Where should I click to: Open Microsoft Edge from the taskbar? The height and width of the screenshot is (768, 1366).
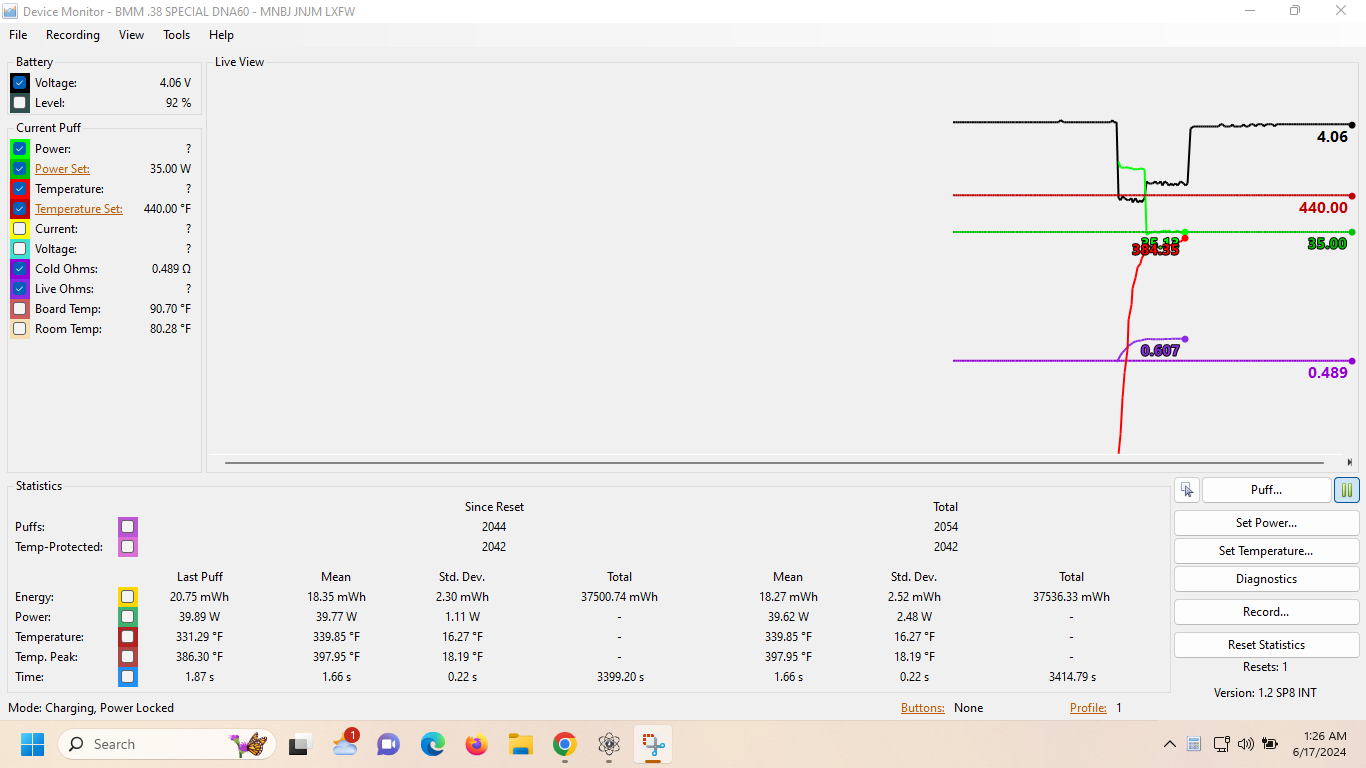tap(432, 744)
